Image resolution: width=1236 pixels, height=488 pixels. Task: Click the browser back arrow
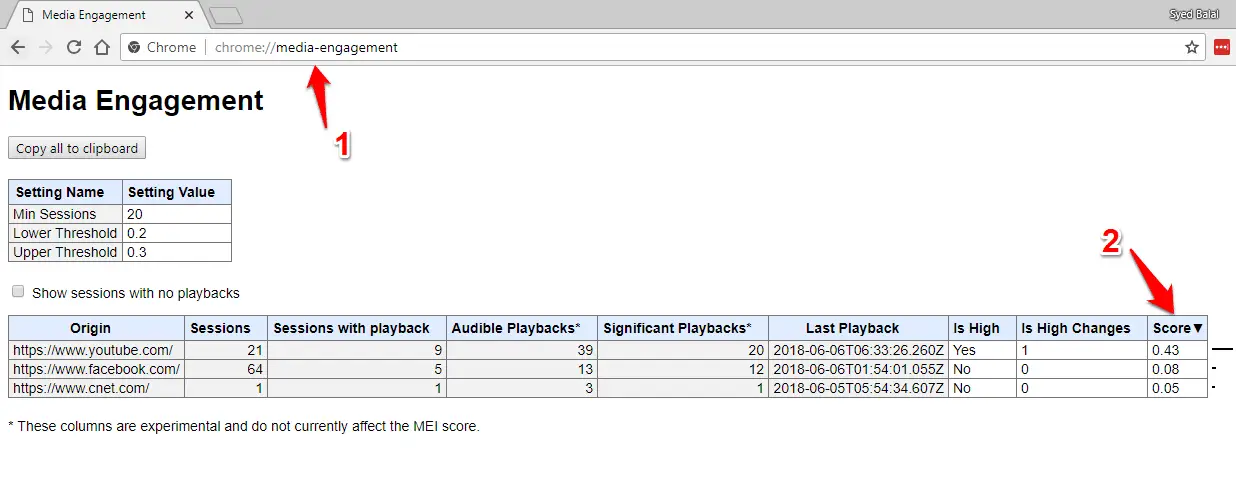(18, 47)
